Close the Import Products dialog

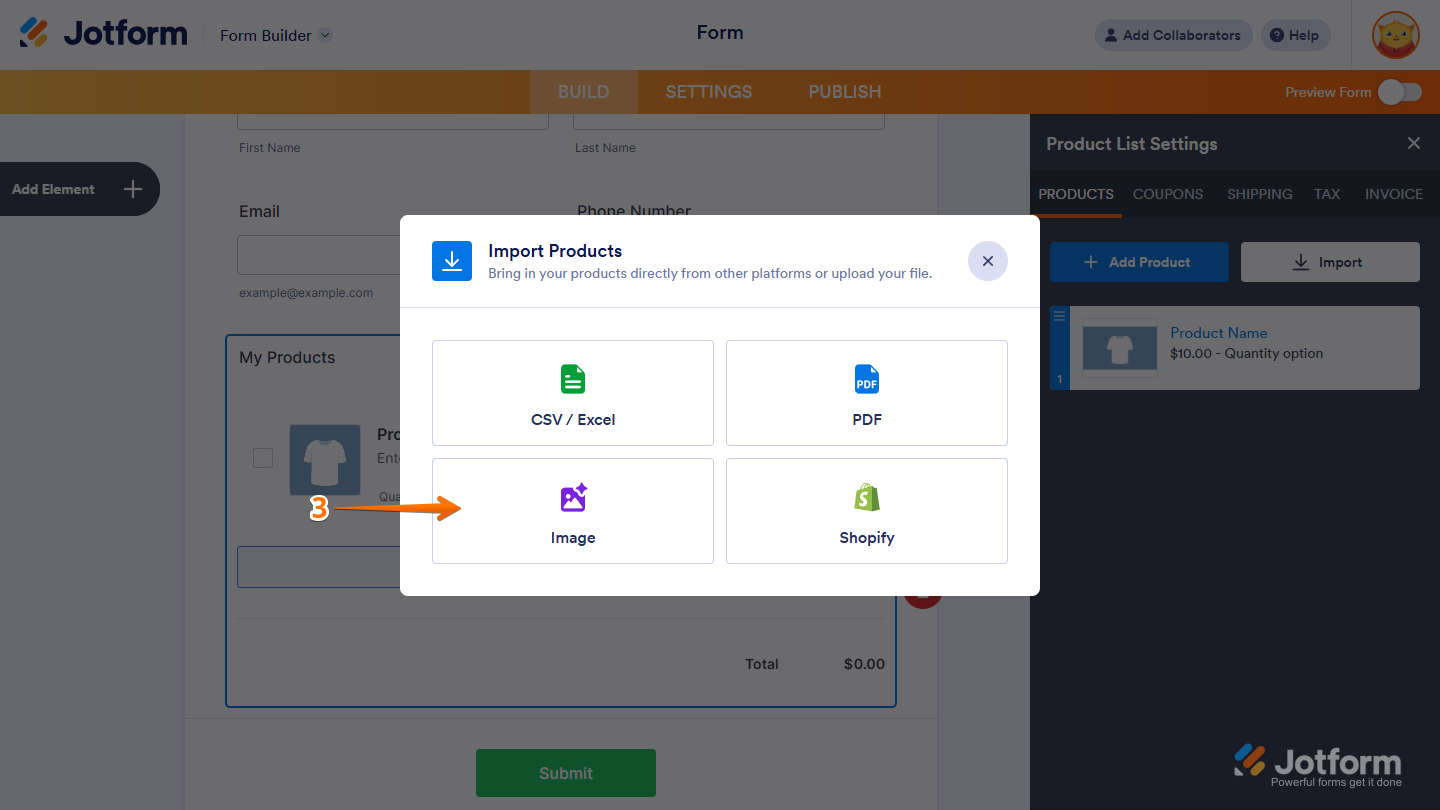tap(988, 261)
